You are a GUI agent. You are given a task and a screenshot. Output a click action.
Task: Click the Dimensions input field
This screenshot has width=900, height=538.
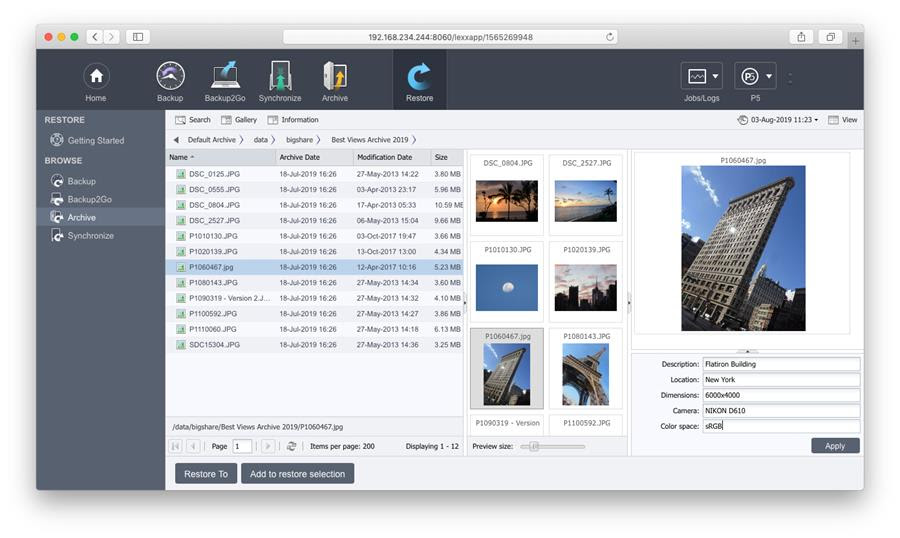pos(781,395)
